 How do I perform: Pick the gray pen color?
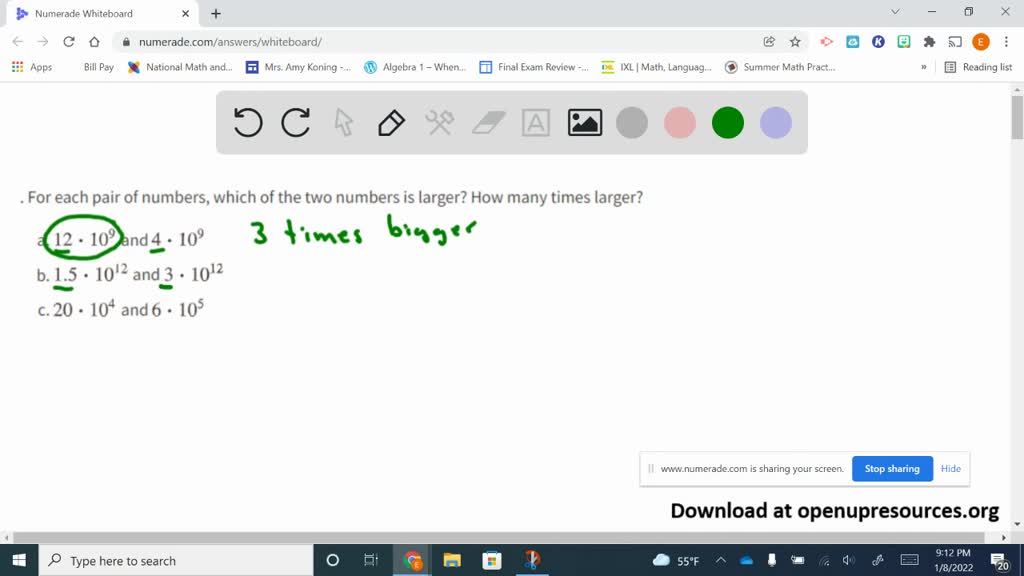point(632,123)
